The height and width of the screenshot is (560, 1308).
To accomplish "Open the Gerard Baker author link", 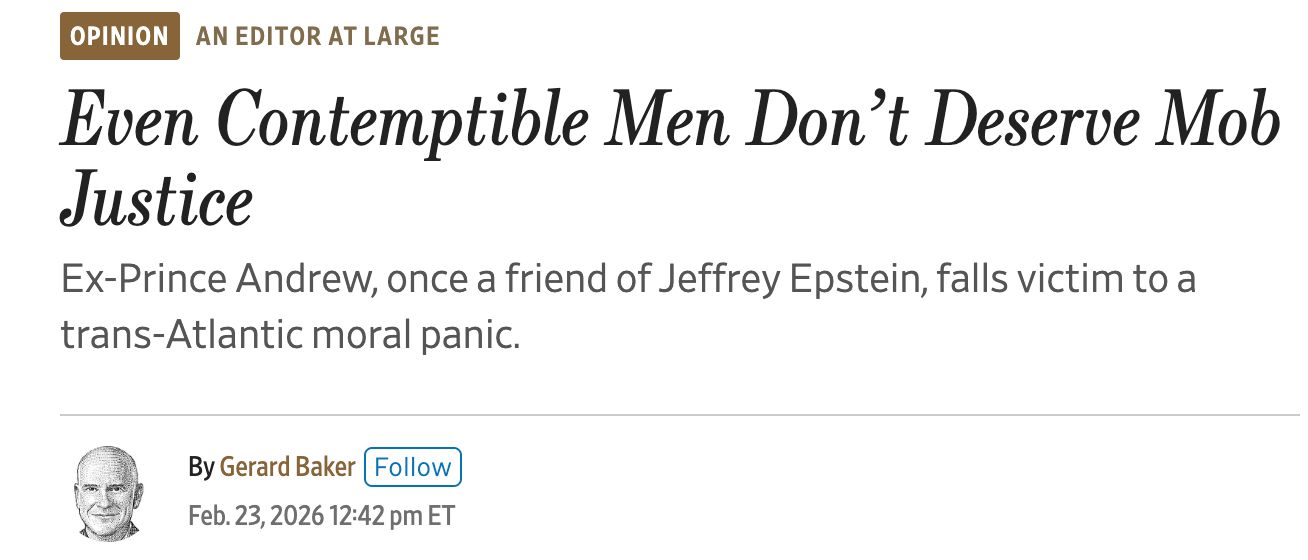I will [287, 467].
